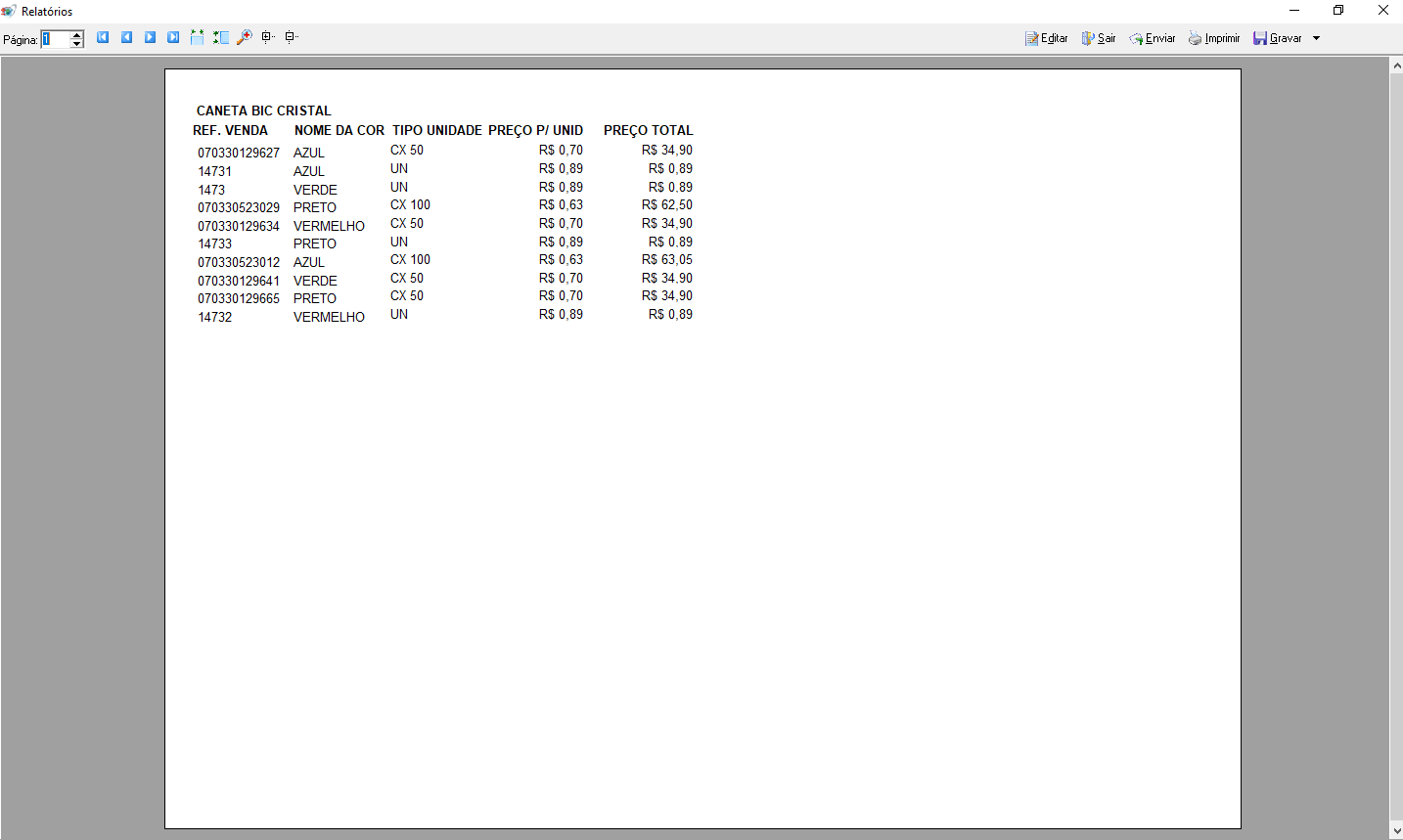The image size is (1403, 840).
Task: Click the vertical scrollbar up arrow
Action: 1396,65
